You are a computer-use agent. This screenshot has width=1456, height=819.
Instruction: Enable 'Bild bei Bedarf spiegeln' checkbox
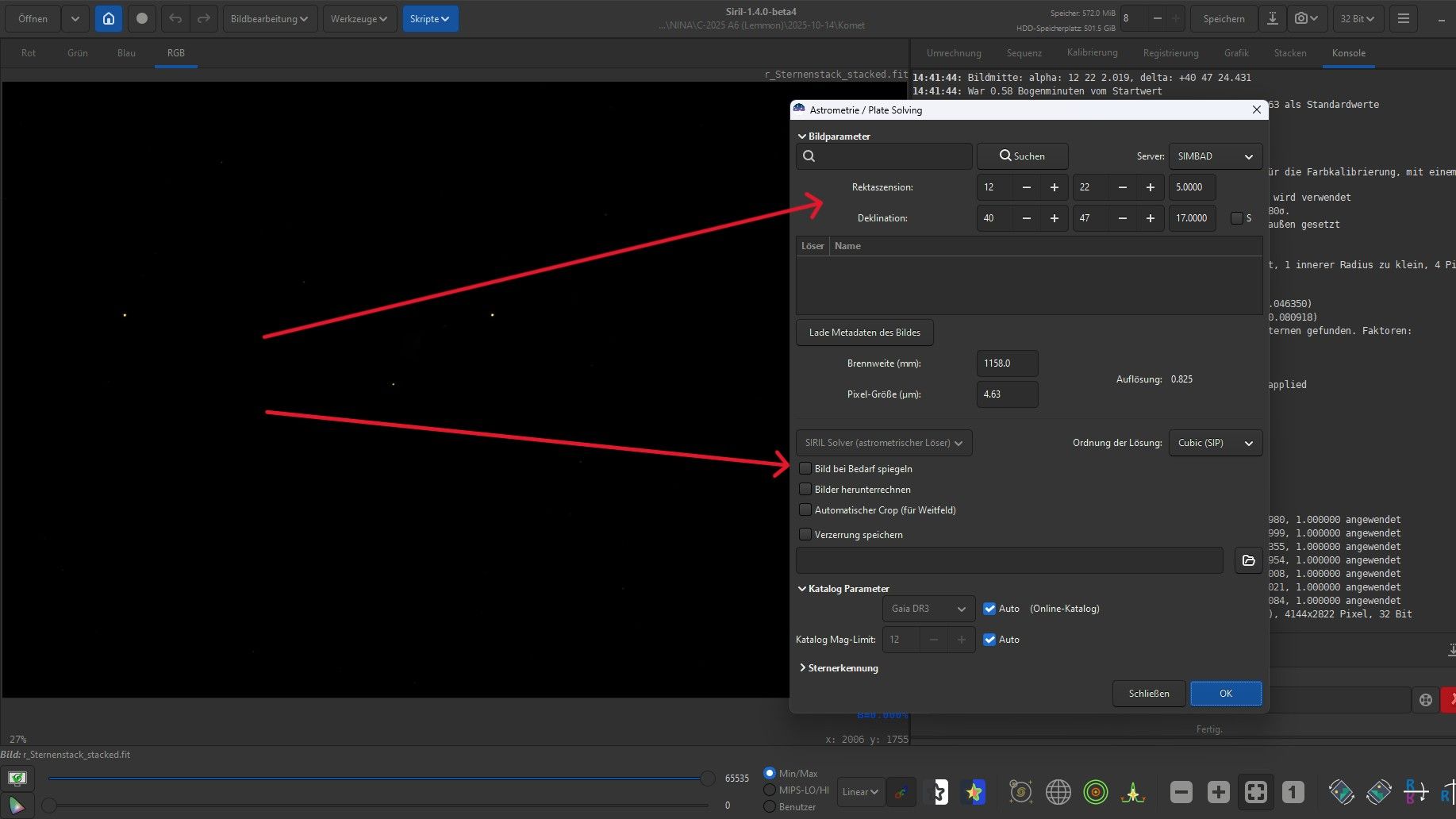805,469
